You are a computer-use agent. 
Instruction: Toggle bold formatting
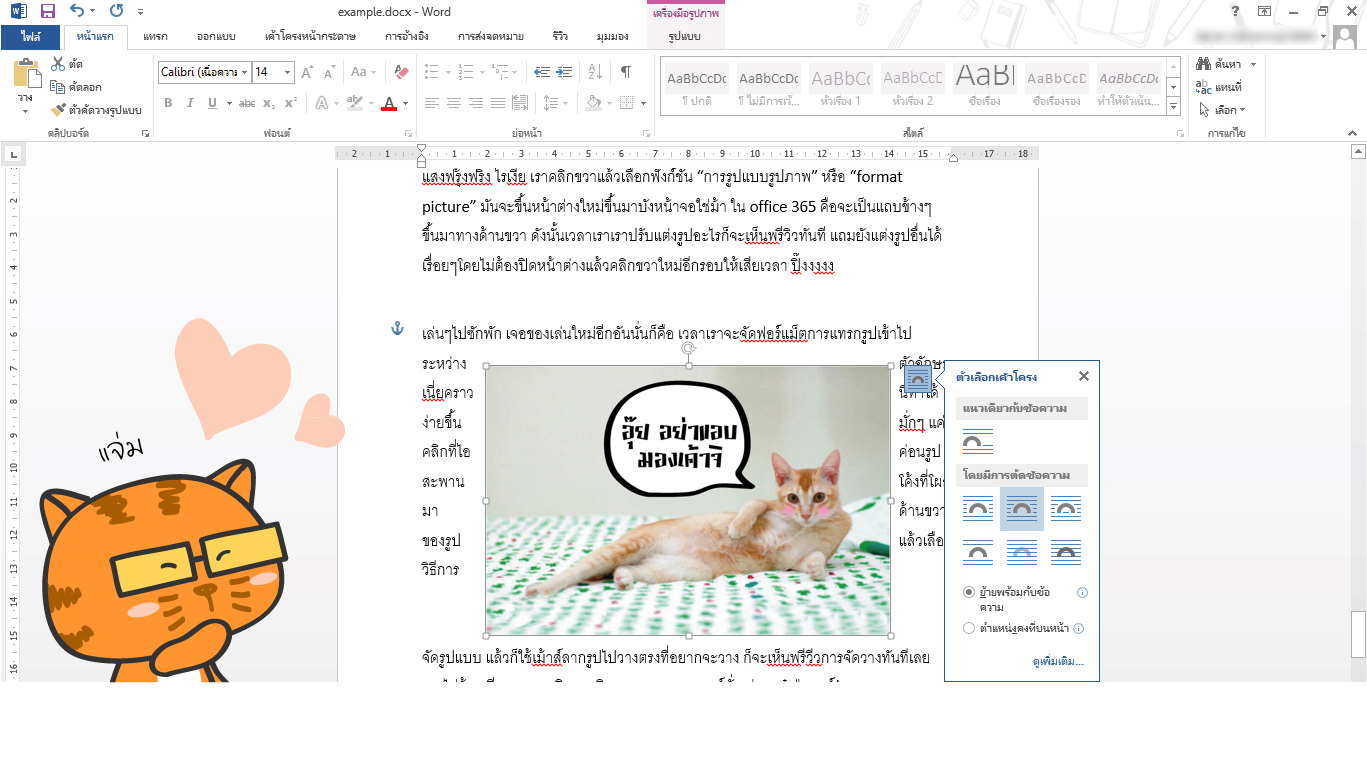(168, 103)
